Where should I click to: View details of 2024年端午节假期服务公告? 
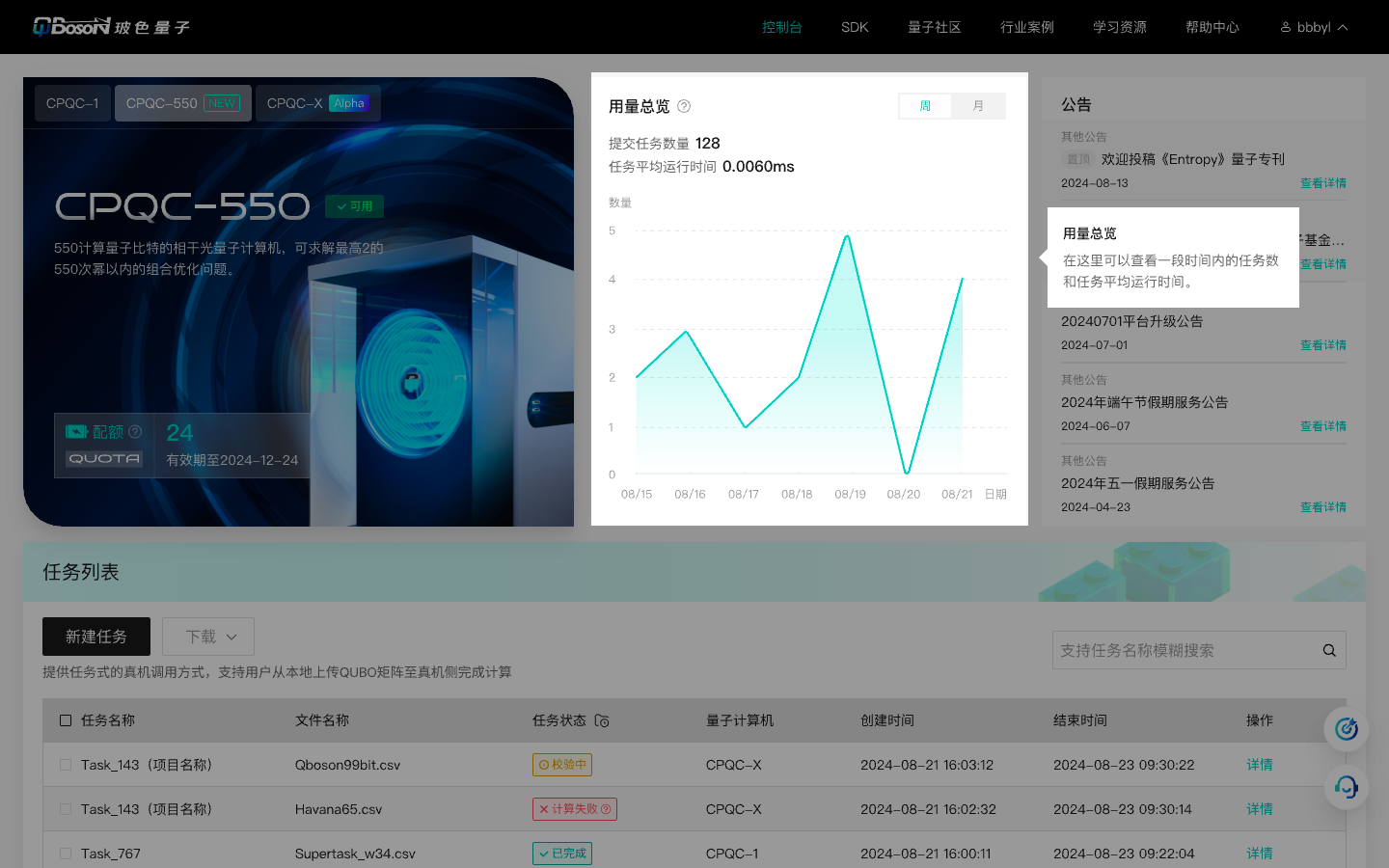point(1323,426)
